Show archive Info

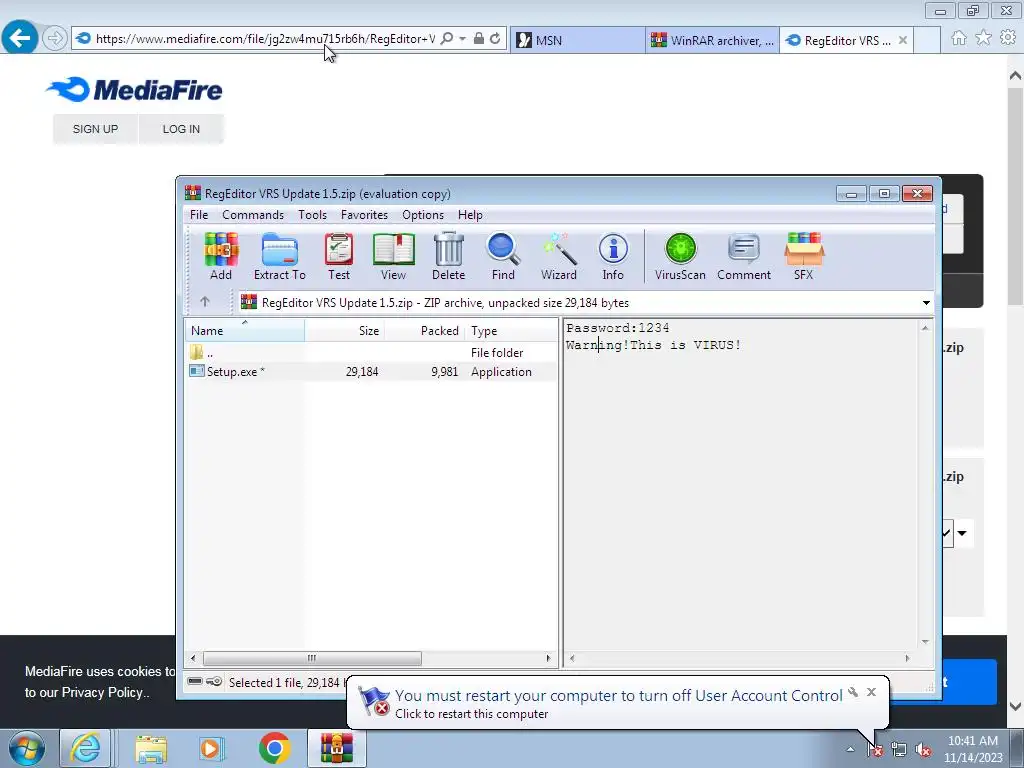(x=613, y=257)
